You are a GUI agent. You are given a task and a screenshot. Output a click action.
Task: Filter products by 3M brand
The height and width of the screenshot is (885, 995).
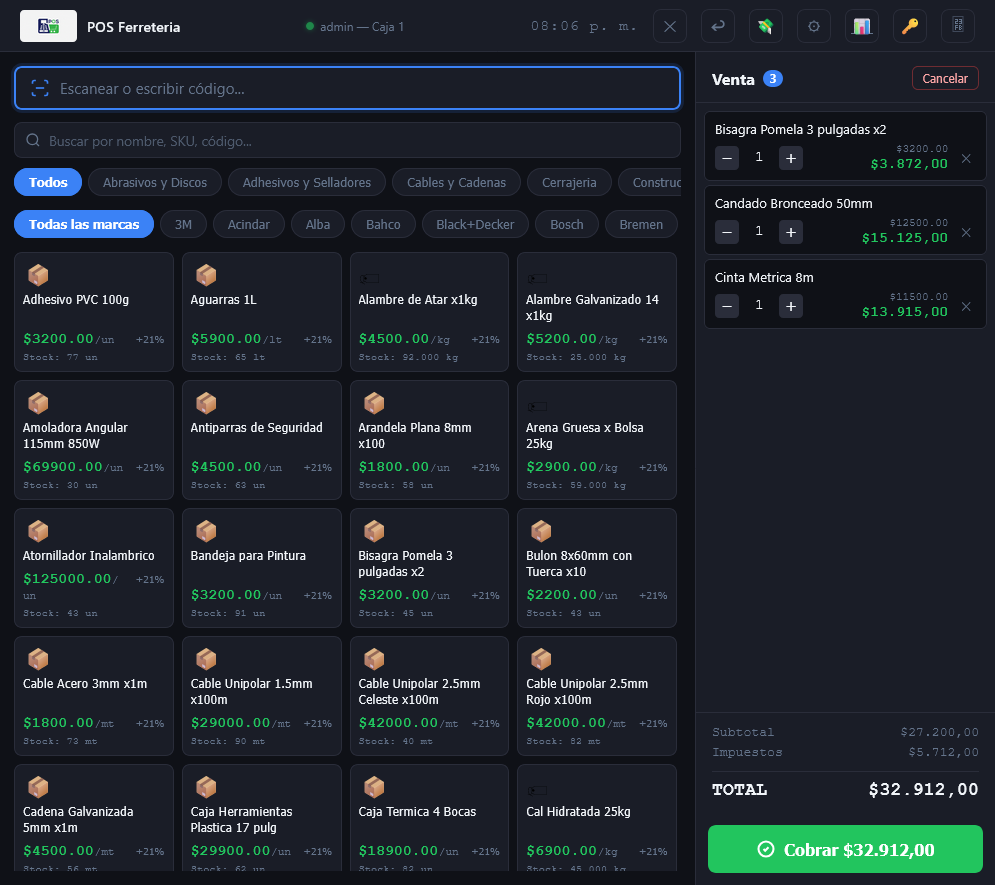click(x=183, y=224)
